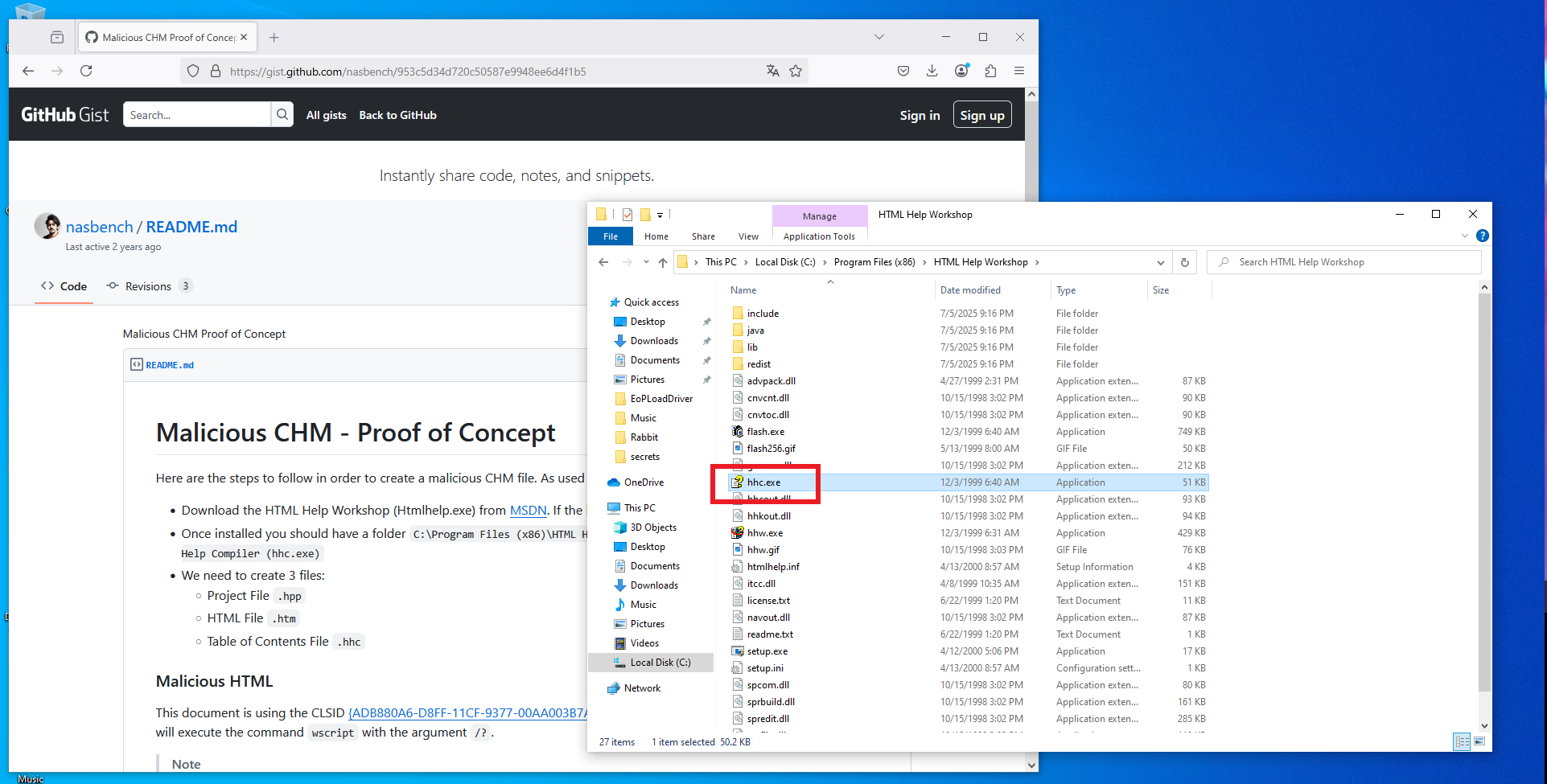Open Firefox list all tabs dropdown

click(x=879, y=37)
